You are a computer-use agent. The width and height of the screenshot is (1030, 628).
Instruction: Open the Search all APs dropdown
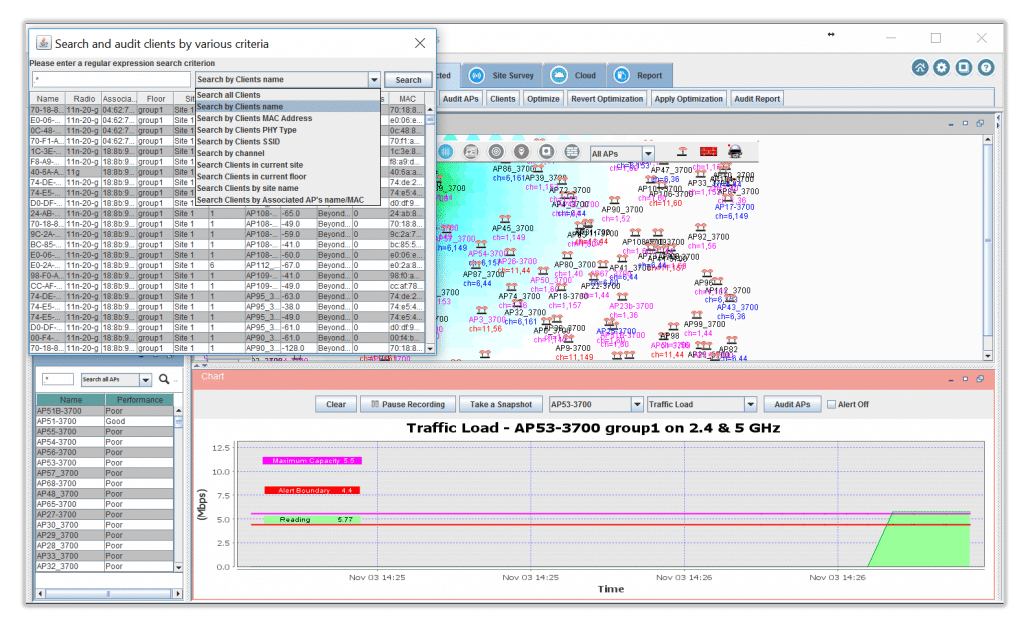click(146, 380)
